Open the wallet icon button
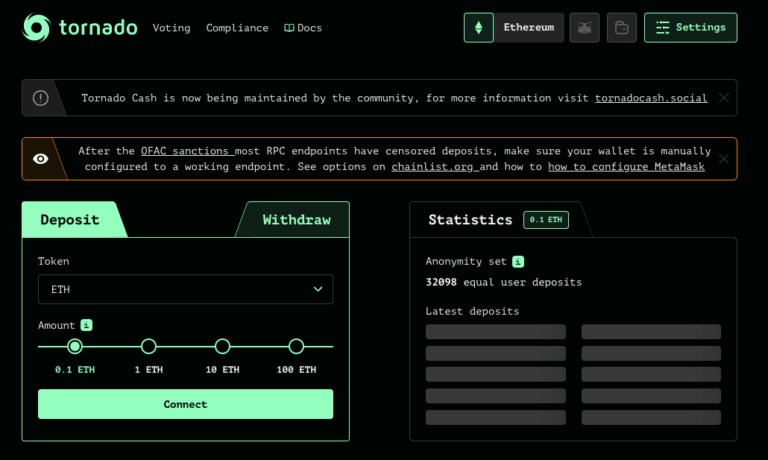768x460 pixels. coord(622,27)
